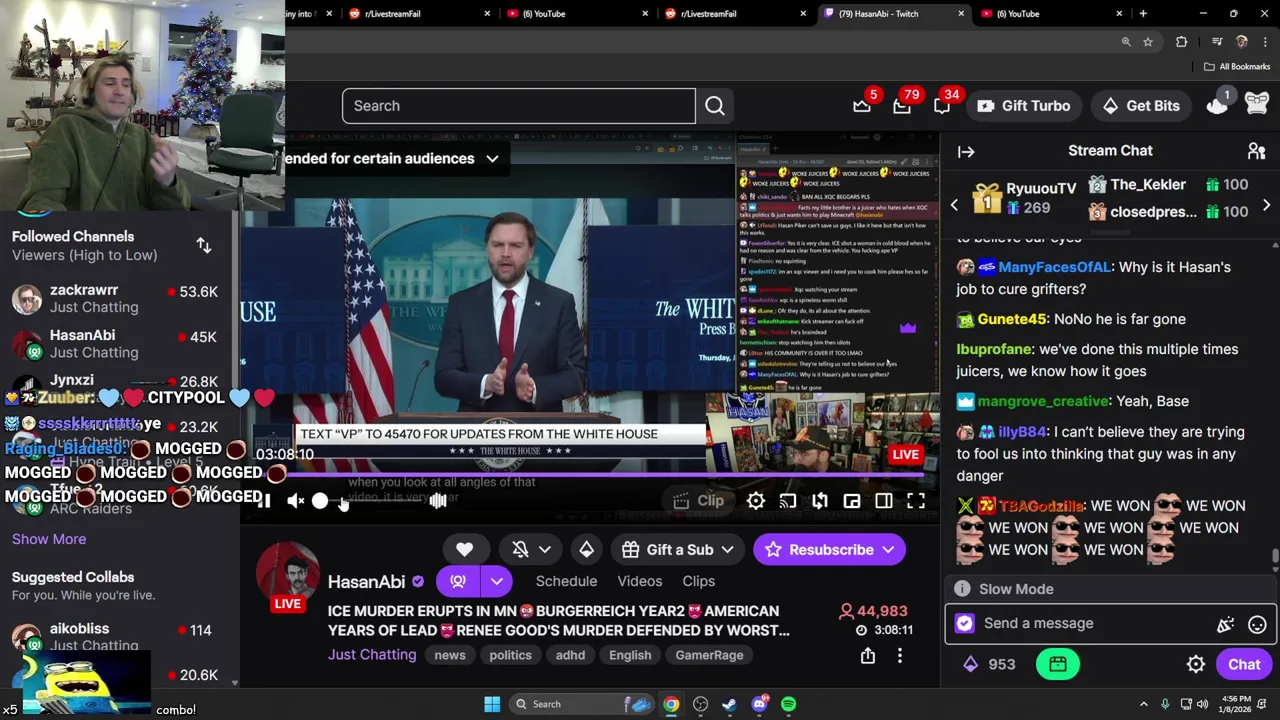The height and width of the screenshot is (720, 1280).
Task: Open the user avatar menu in Twitch
Action: tap(1257, 105)
